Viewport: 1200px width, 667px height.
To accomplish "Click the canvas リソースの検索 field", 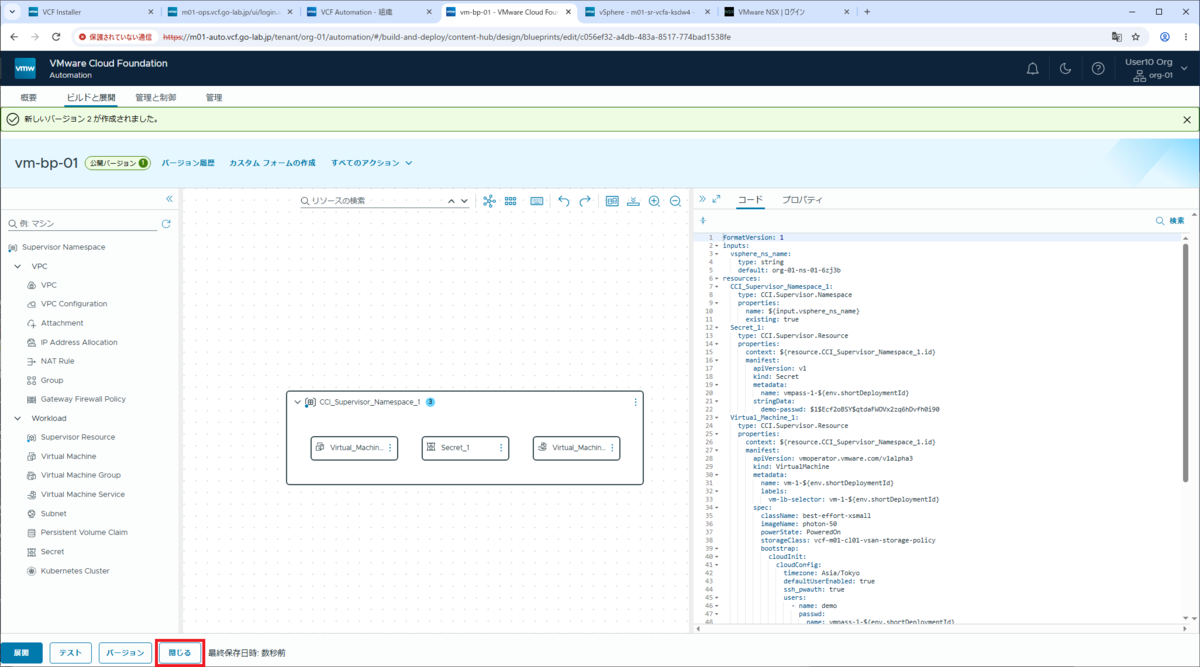I will point(372,201).
